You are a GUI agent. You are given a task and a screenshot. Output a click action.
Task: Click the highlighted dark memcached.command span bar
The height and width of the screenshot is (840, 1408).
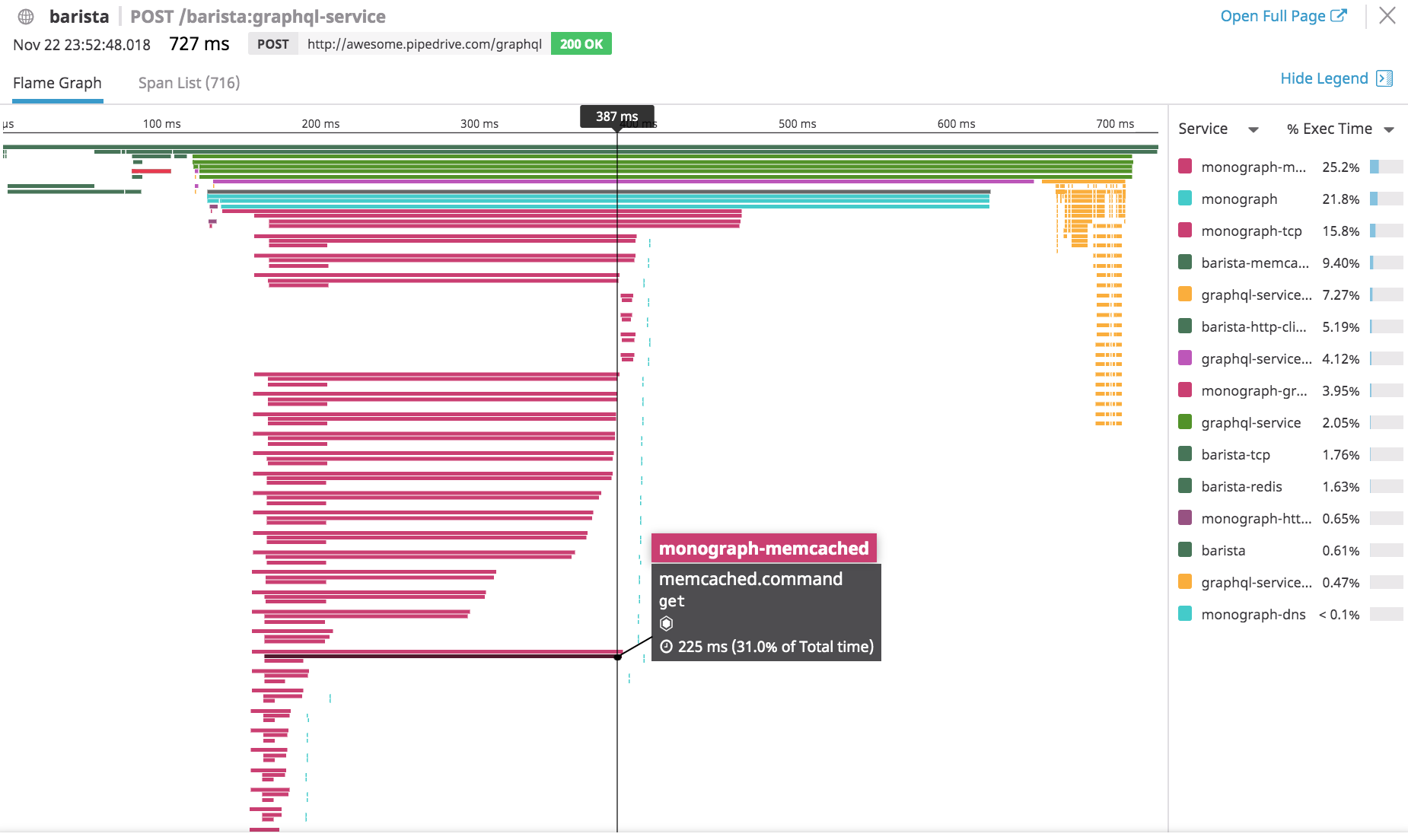[x=442, y=657]
